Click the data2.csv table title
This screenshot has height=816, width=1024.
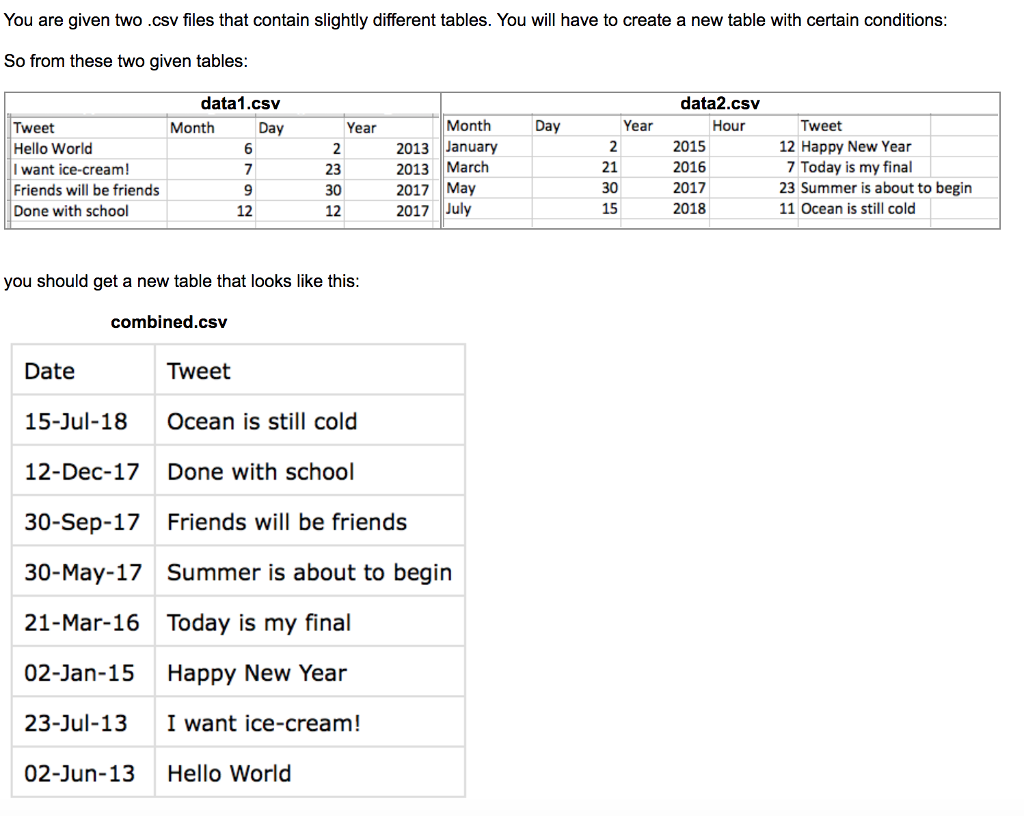(720, 103)
